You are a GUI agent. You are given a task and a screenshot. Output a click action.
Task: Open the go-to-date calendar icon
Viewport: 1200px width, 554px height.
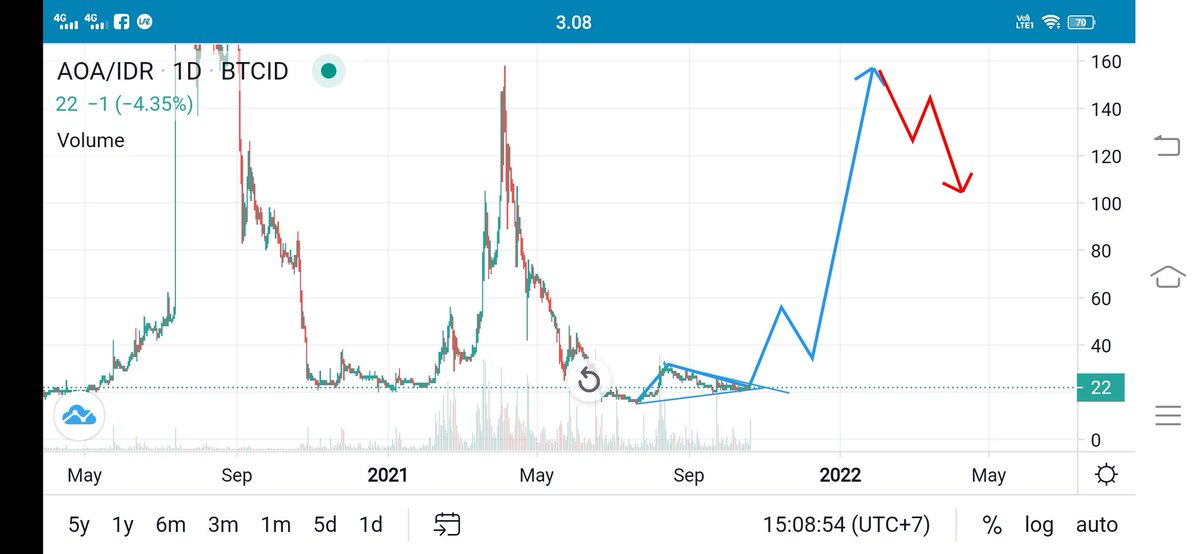click(x=447, y=524)
